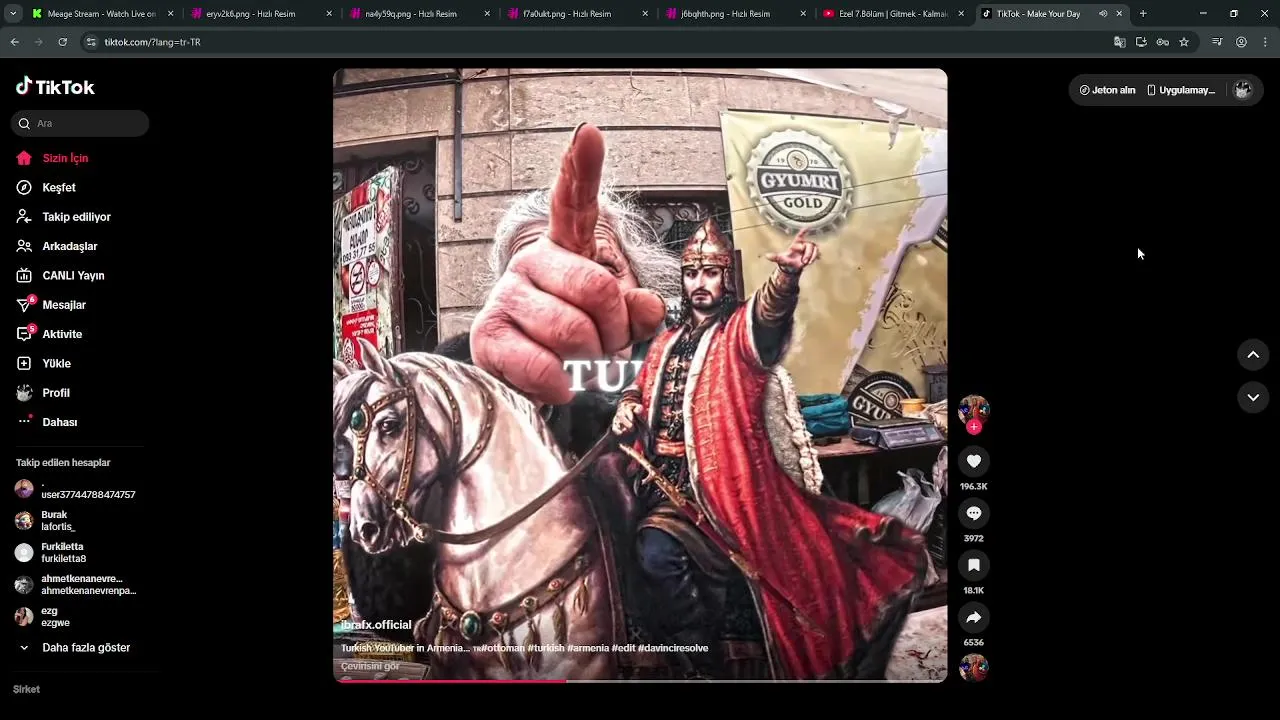Expand Daha fazla göster list
This screenshot has width=1280, height=720.
tap(86, 647)
